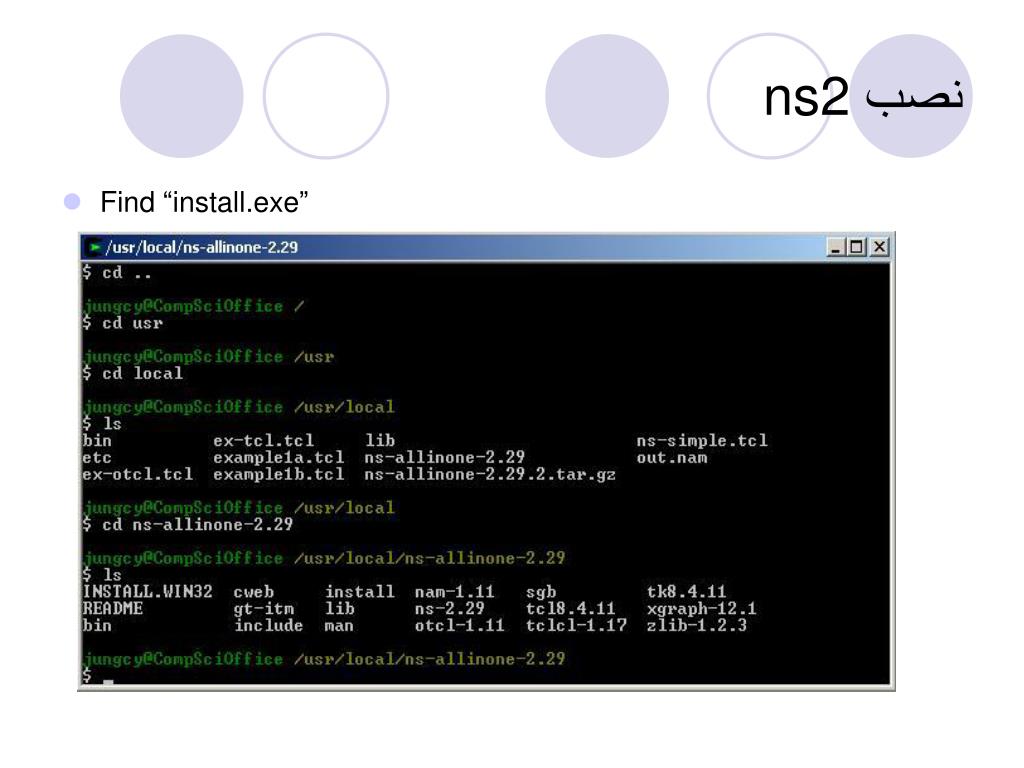This screenshot has width=1024, height=768.
Task: Click example1b.tcl in the listing
Action: (278, 475)
